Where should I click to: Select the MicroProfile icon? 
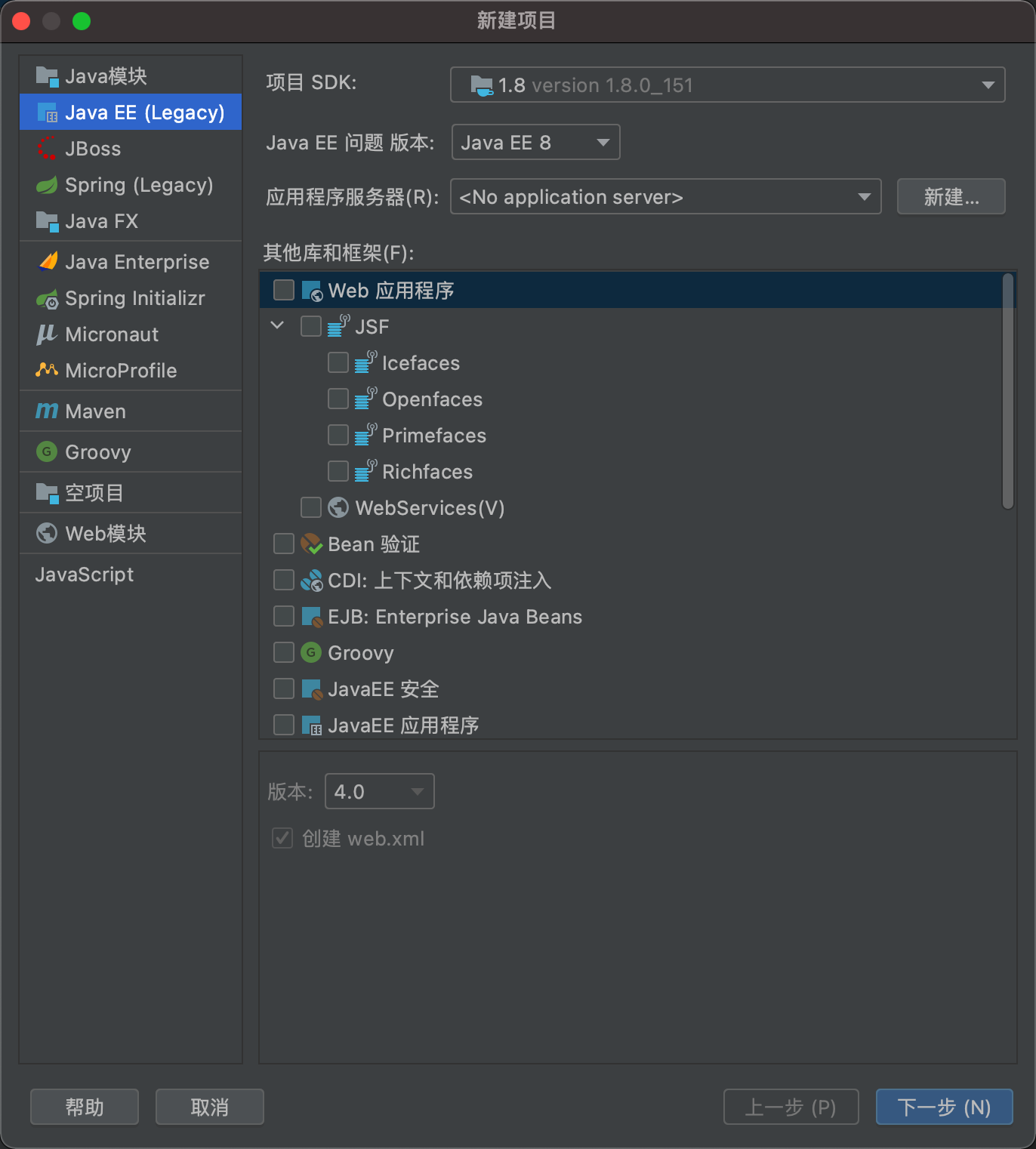(46, 371)
